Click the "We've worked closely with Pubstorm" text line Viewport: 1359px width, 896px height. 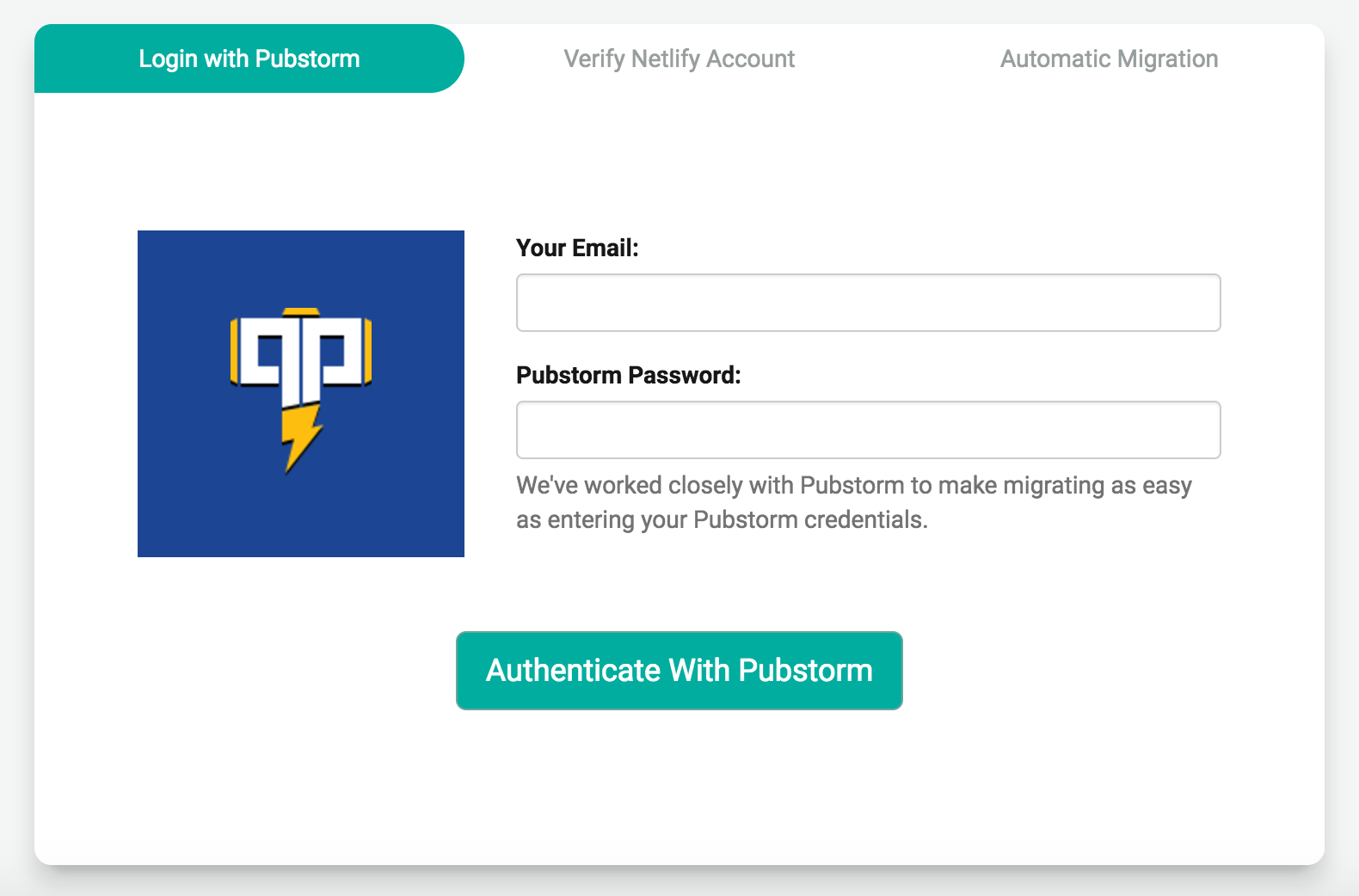click(x=853, y=485)
